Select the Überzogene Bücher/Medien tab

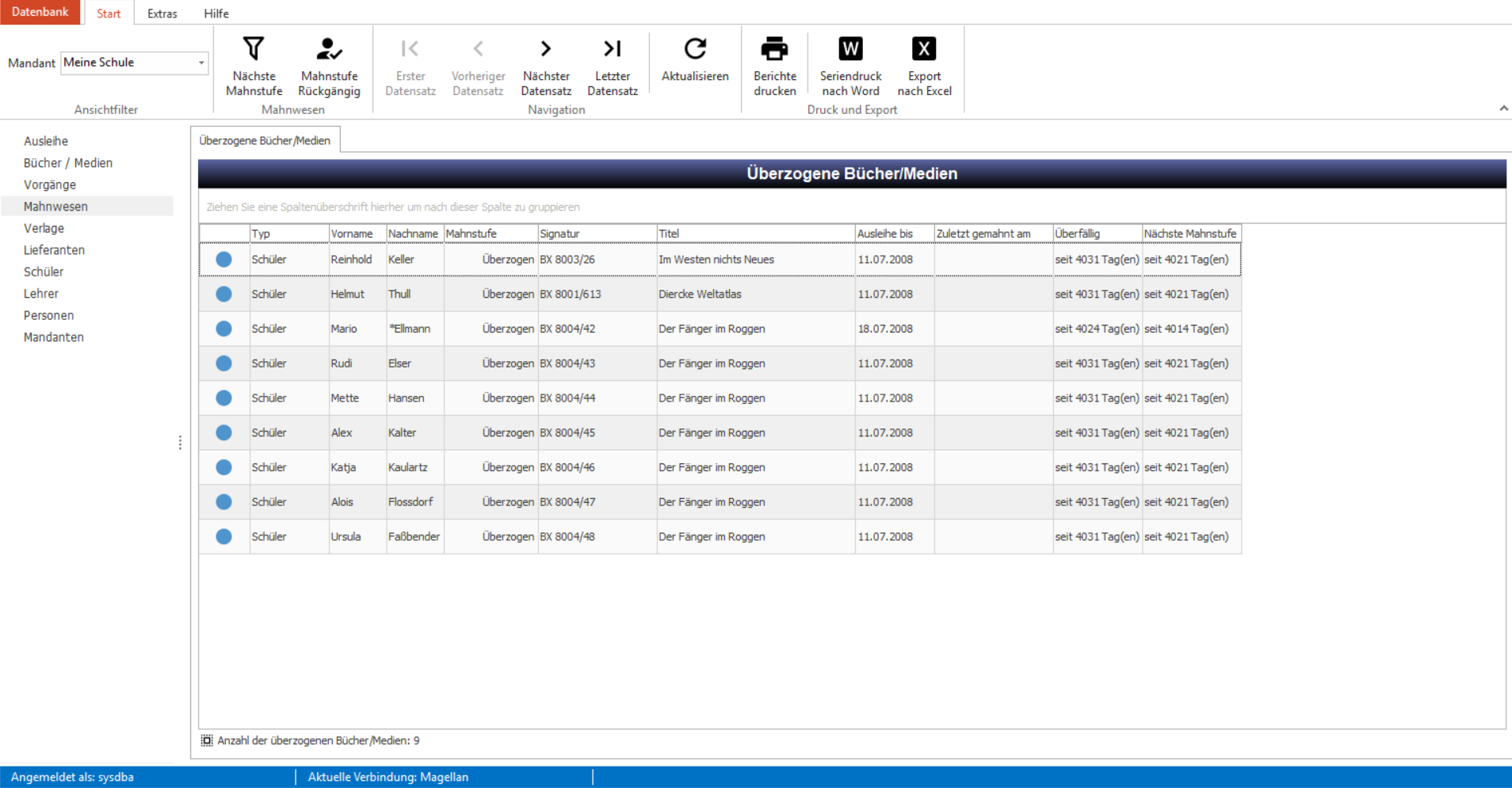pos(265,140)
